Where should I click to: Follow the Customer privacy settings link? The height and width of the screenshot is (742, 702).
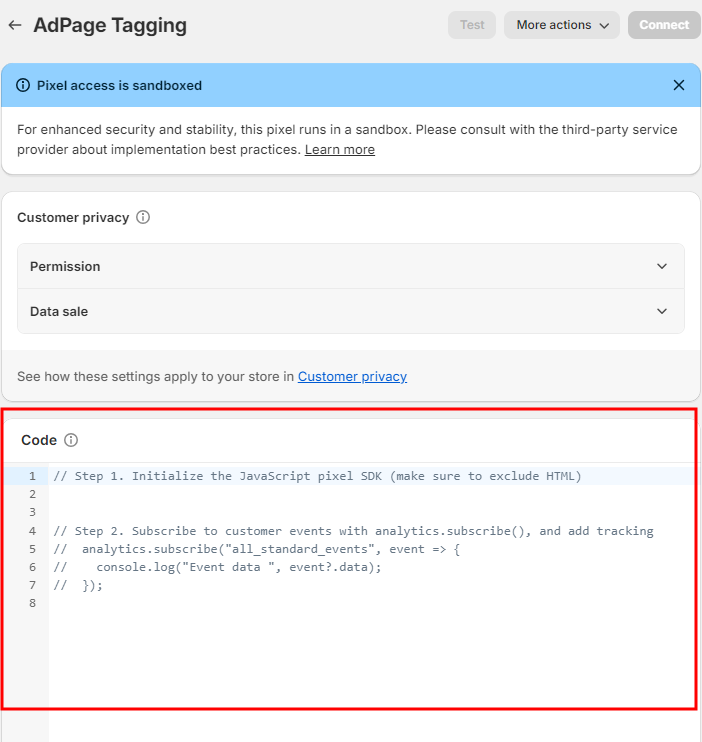352,377
